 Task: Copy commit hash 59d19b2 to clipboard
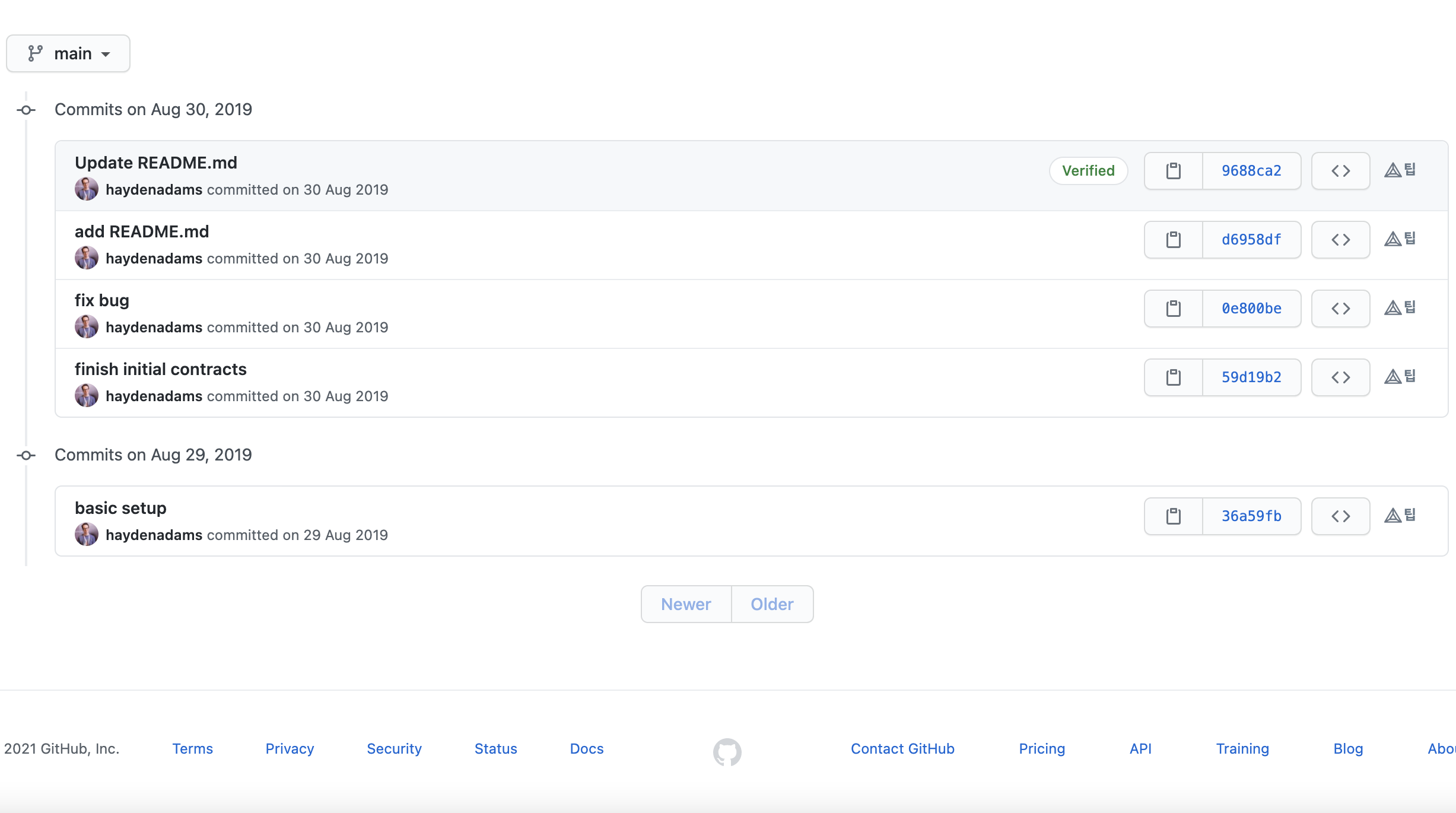[1173, 377]
